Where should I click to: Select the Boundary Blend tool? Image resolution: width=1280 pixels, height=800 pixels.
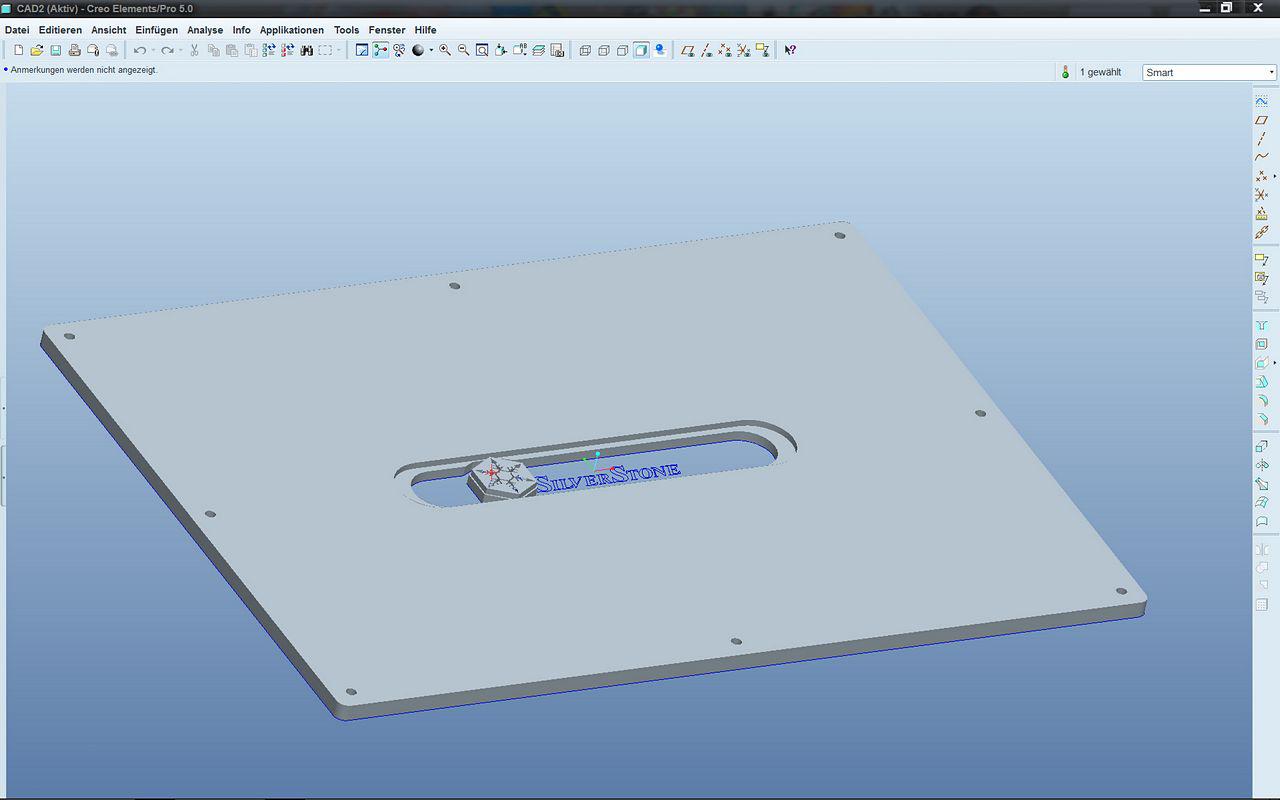coord(1261,503)
